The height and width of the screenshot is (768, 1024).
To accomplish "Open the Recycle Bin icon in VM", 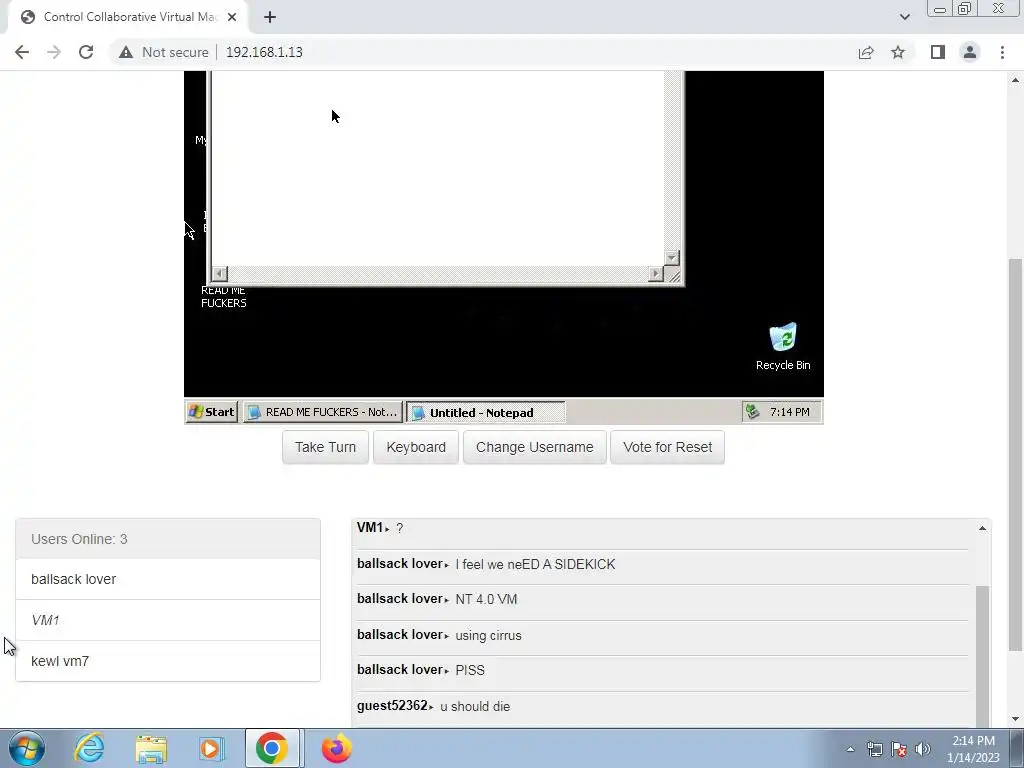I will (783, 347).
